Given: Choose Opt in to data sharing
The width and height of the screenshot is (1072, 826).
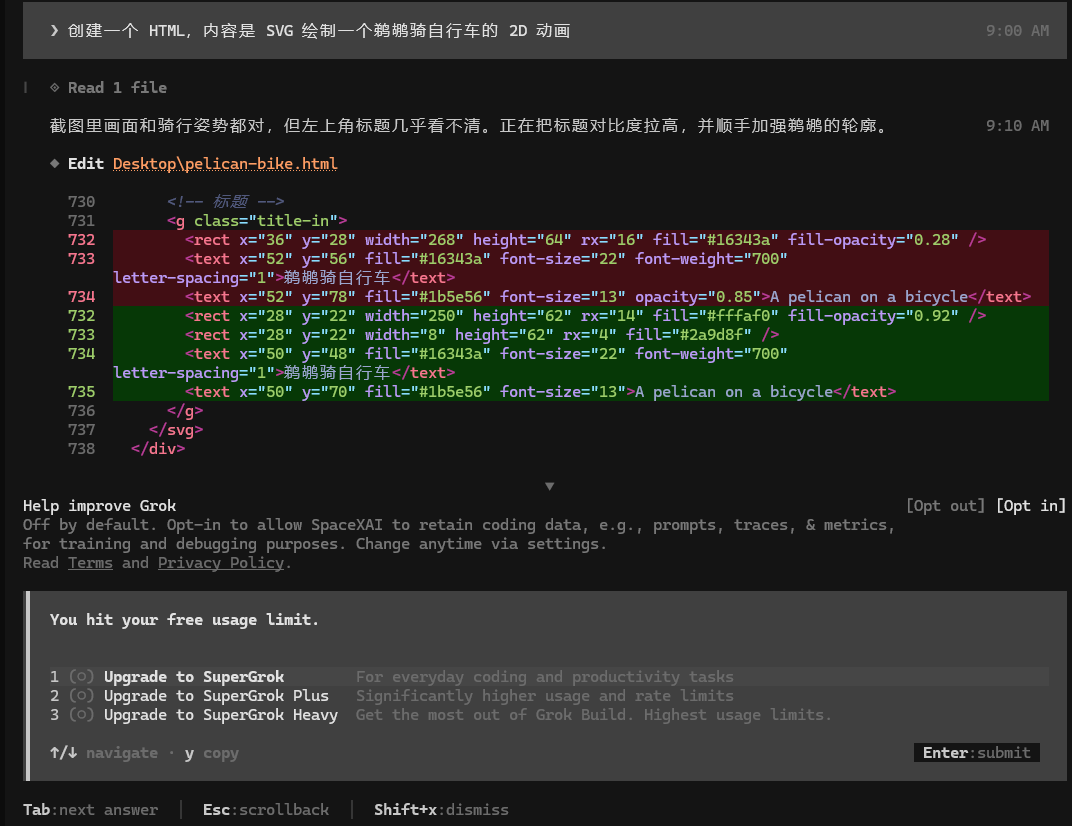Looking at the screenshot, I should coord(1031,506).
